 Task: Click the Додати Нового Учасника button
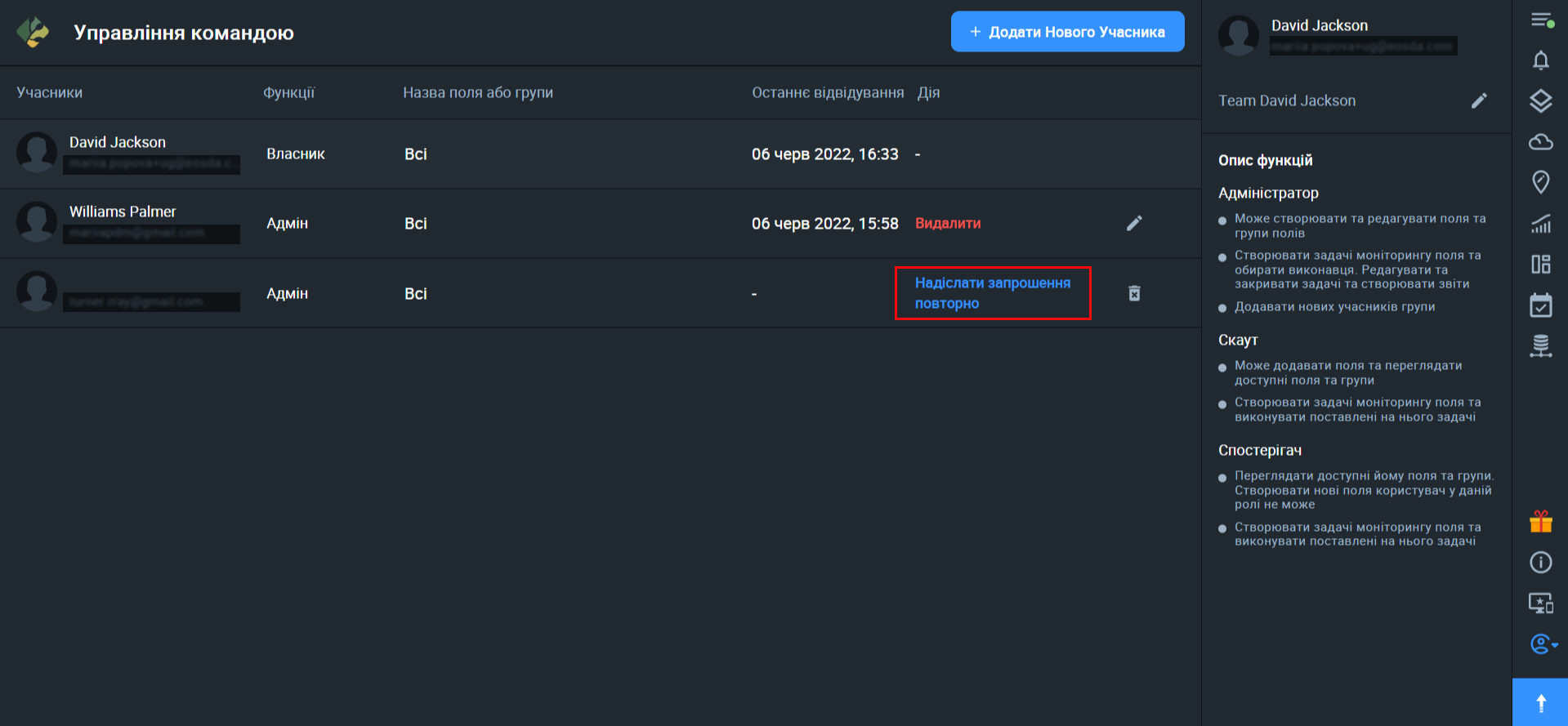point(1067,32)
